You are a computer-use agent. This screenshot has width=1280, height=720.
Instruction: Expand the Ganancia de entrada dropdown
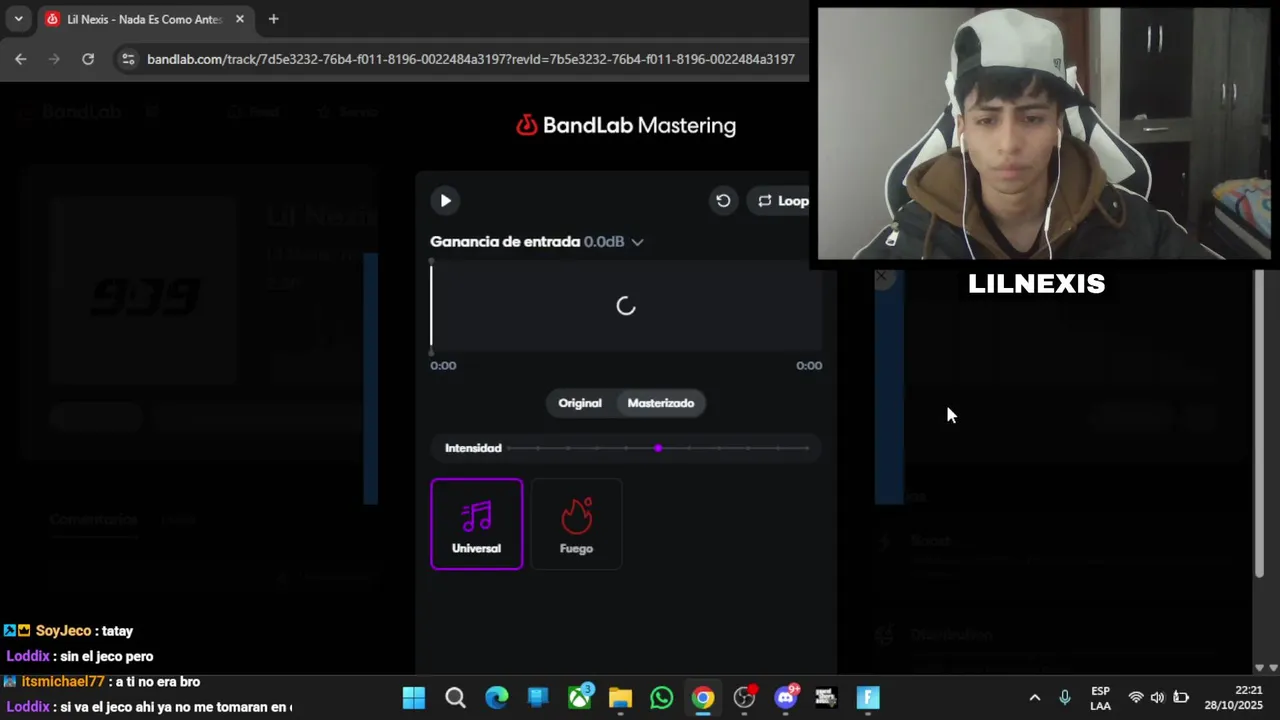(637, 242)
